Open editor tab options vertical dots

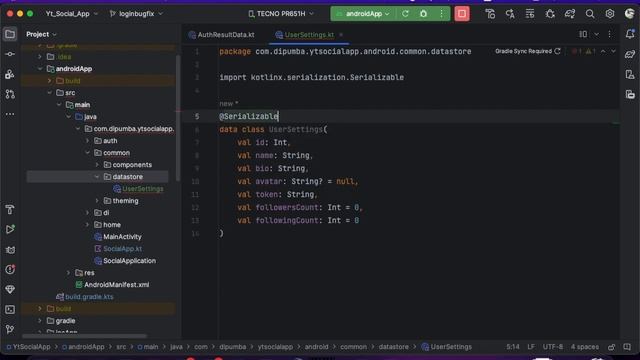610,35
